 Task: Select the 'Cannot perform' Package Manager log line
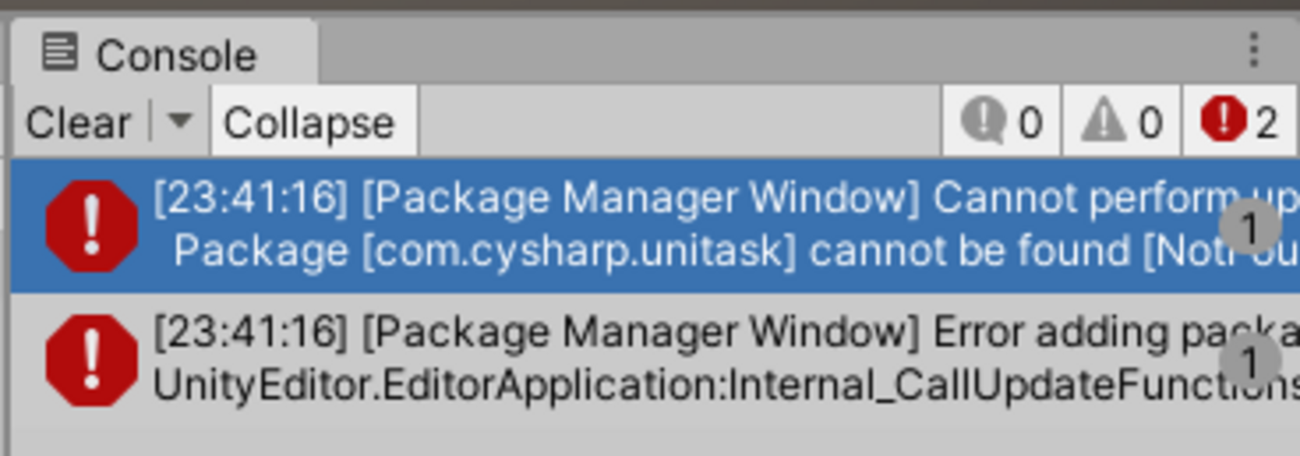point(655,226)
